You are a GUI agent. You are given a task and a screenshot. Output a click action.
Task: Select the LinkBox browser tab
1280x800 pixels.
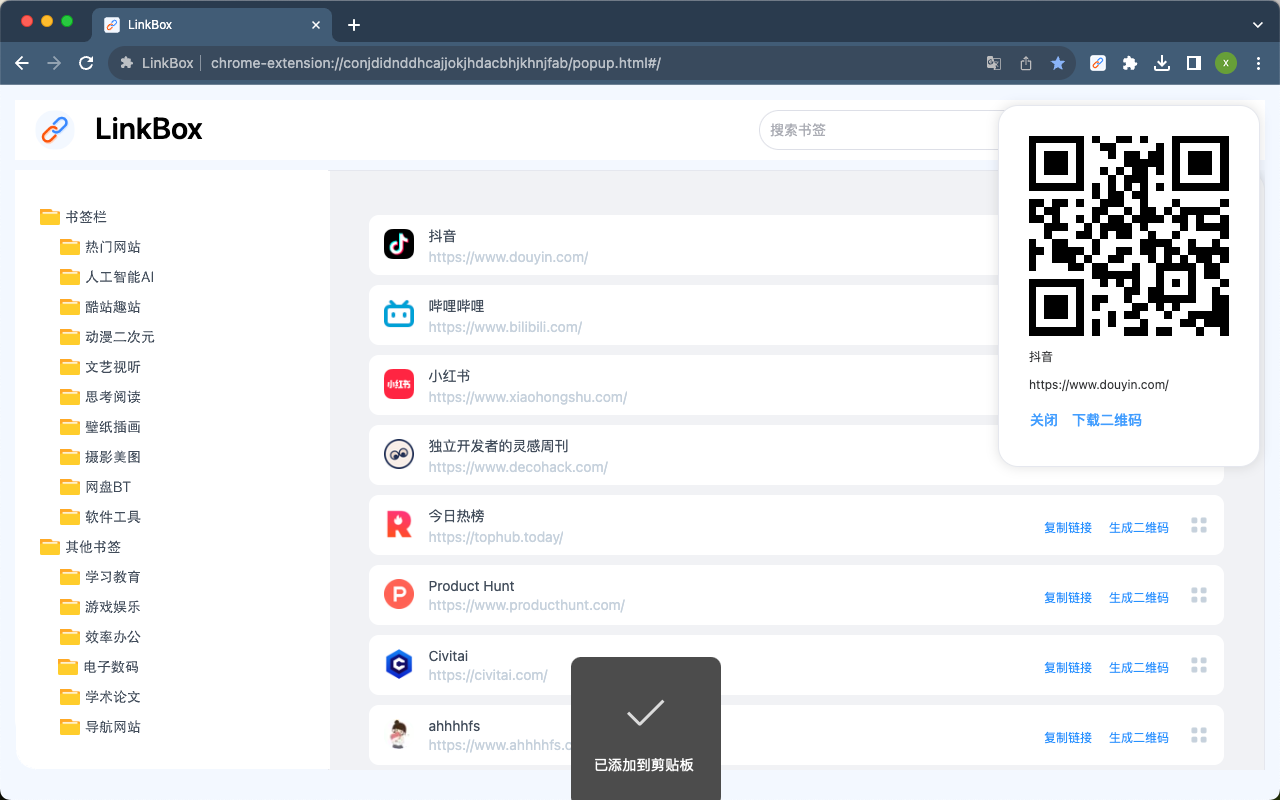pyautogui.click(x=211, y=25)
